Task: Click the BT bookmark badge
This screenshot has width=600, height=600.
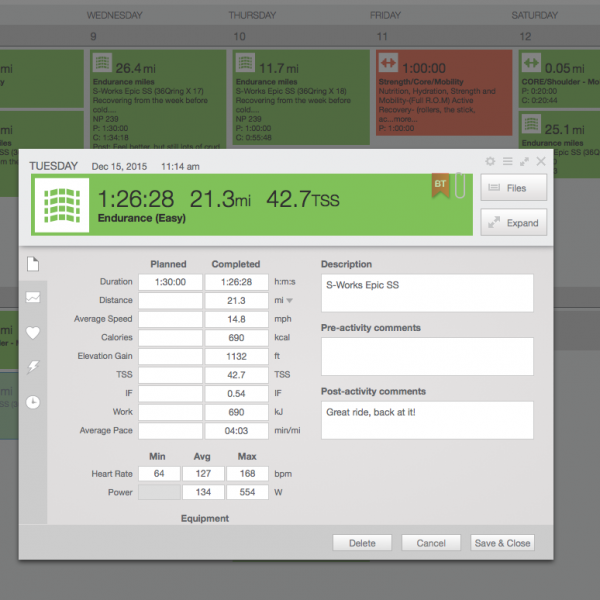Action: [440, 186]
